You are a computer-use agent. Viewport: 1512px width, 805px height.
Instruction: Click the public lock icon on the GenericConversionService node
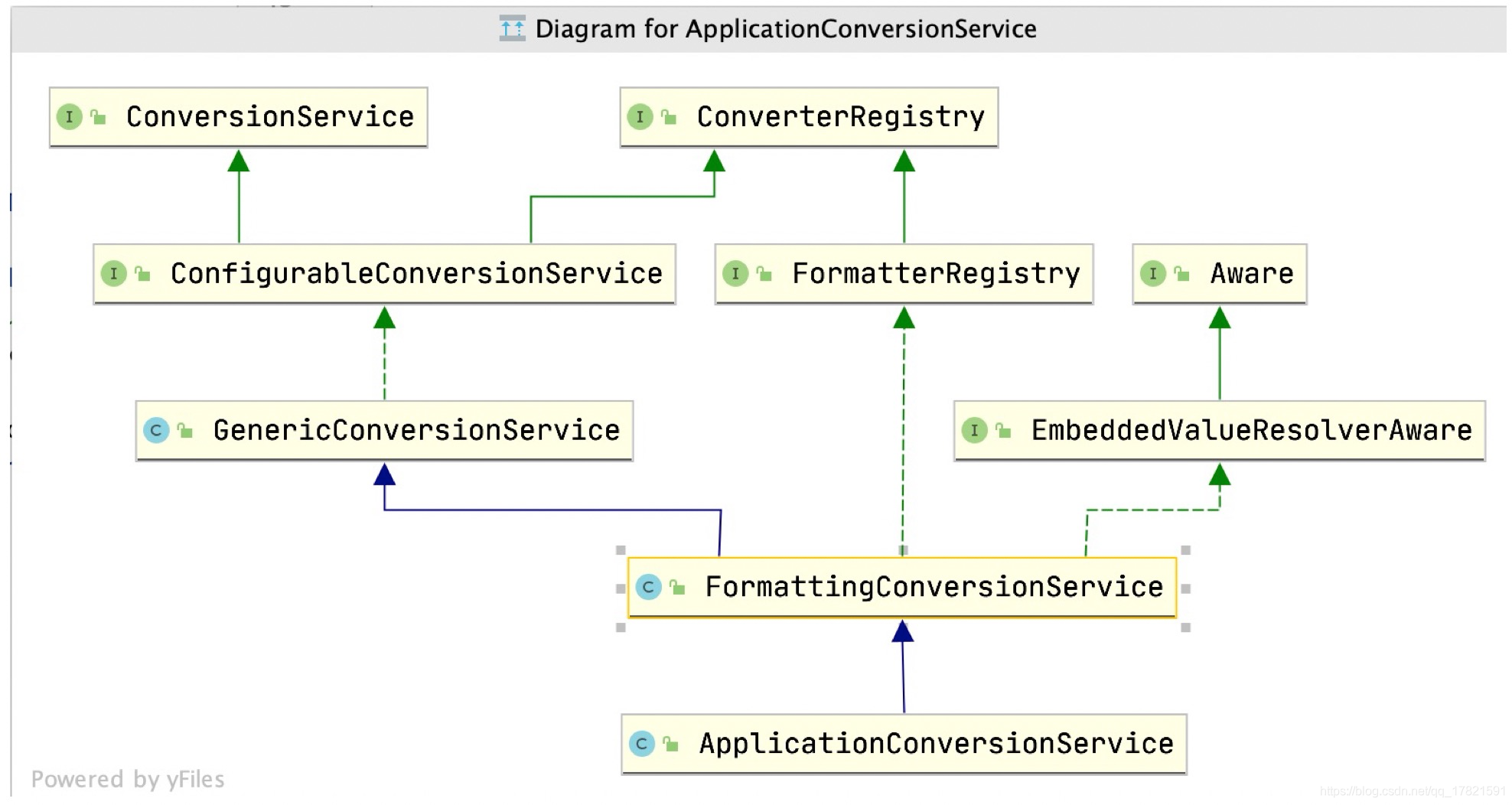185,430
